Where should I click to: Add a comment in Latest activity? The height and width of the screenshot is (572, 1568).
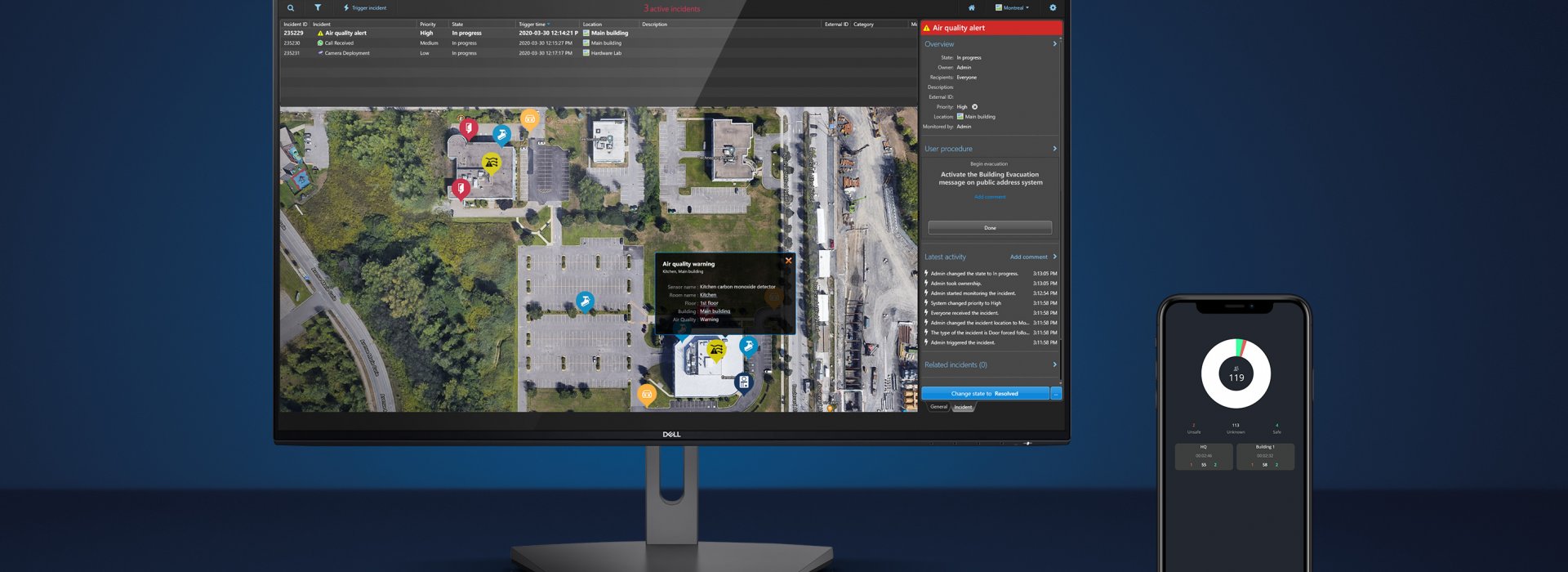pyautogui.click(x=1028, y=257)
